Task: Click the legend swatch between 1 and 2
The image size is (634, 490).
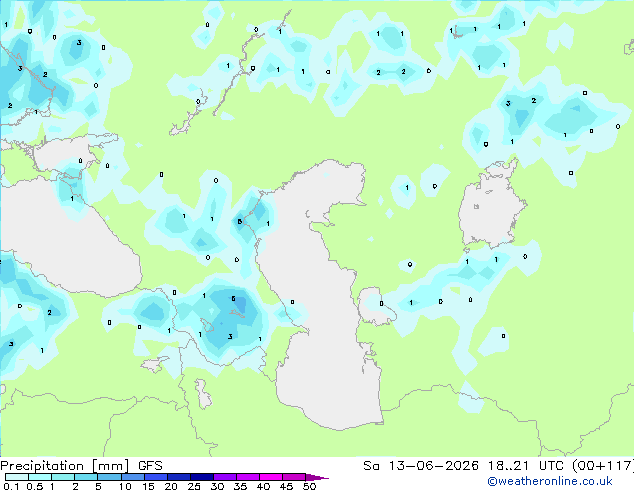Action: 63,477
